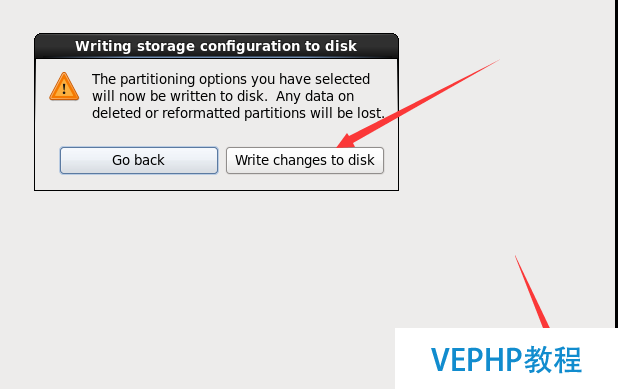Click the orange warning triangle icon
The image size is (618, 389).
(64, 87)
